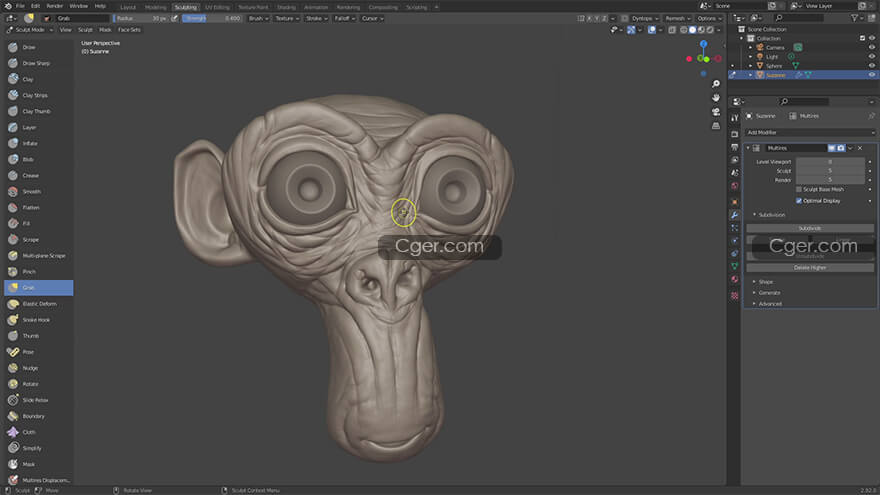This screenshot has width=880, height=495.
Task: Select the Clay Thumb brush
Action: tap(38, 111)
